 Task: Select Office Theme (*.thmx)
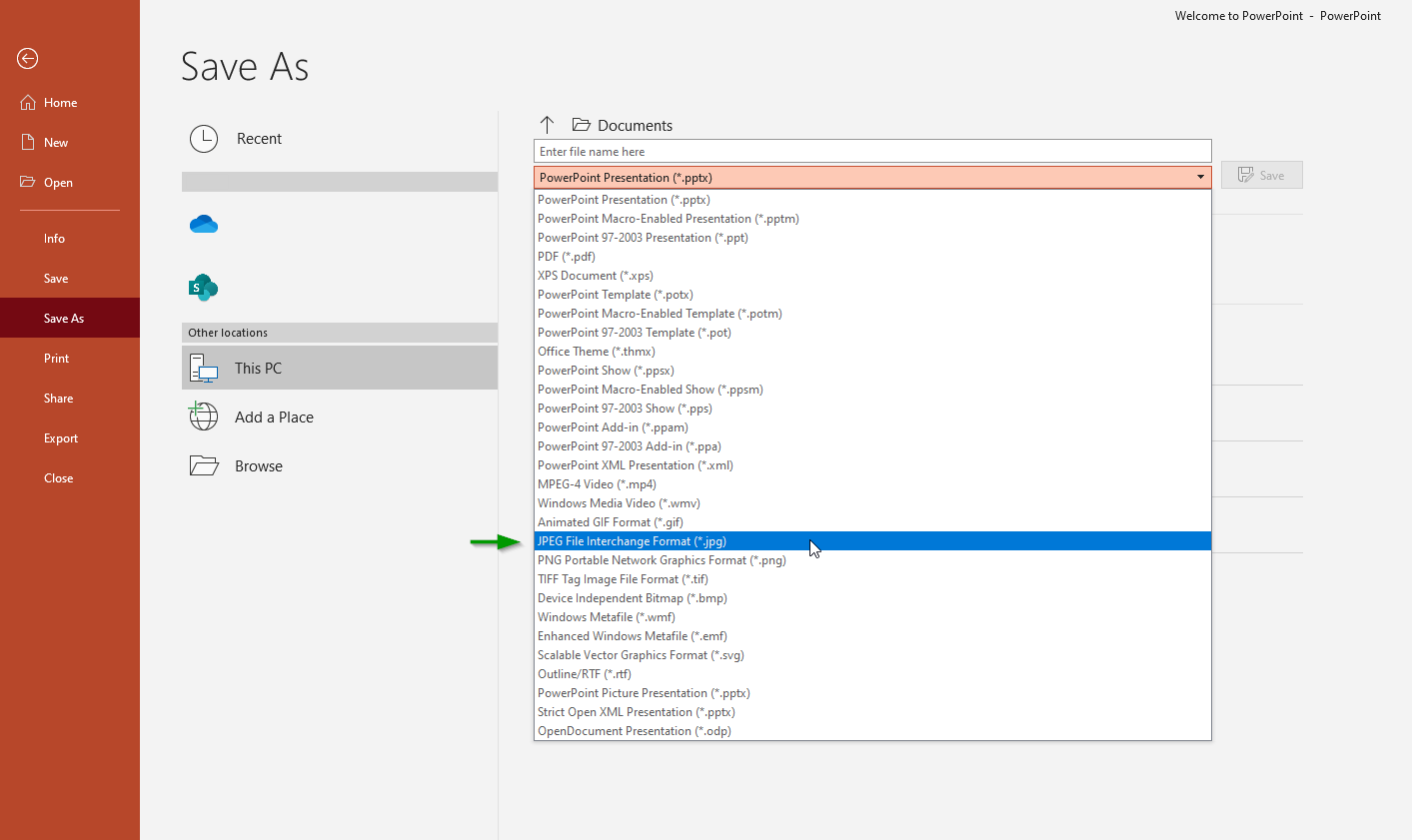click(872, 352)
